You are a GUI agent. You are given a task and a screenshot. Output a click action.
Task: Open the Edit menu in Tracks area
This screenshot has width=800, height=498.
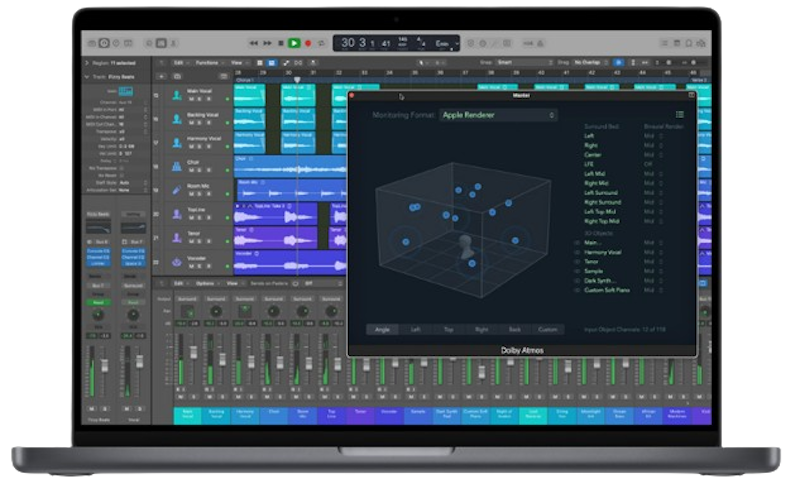[x=181, y=63]
